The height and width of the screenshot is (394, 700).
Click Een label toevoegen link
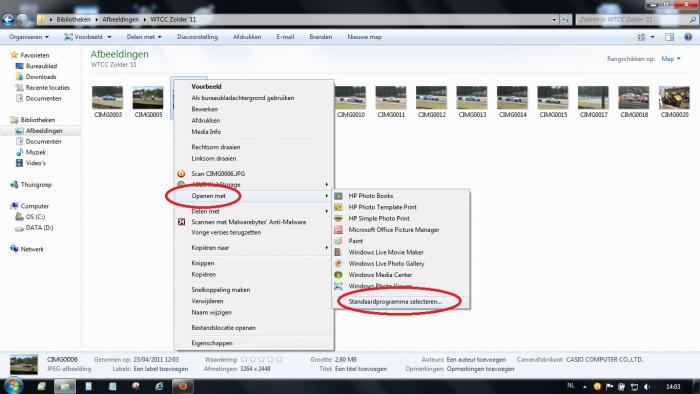pyautogui.click(x=161, y=369)
